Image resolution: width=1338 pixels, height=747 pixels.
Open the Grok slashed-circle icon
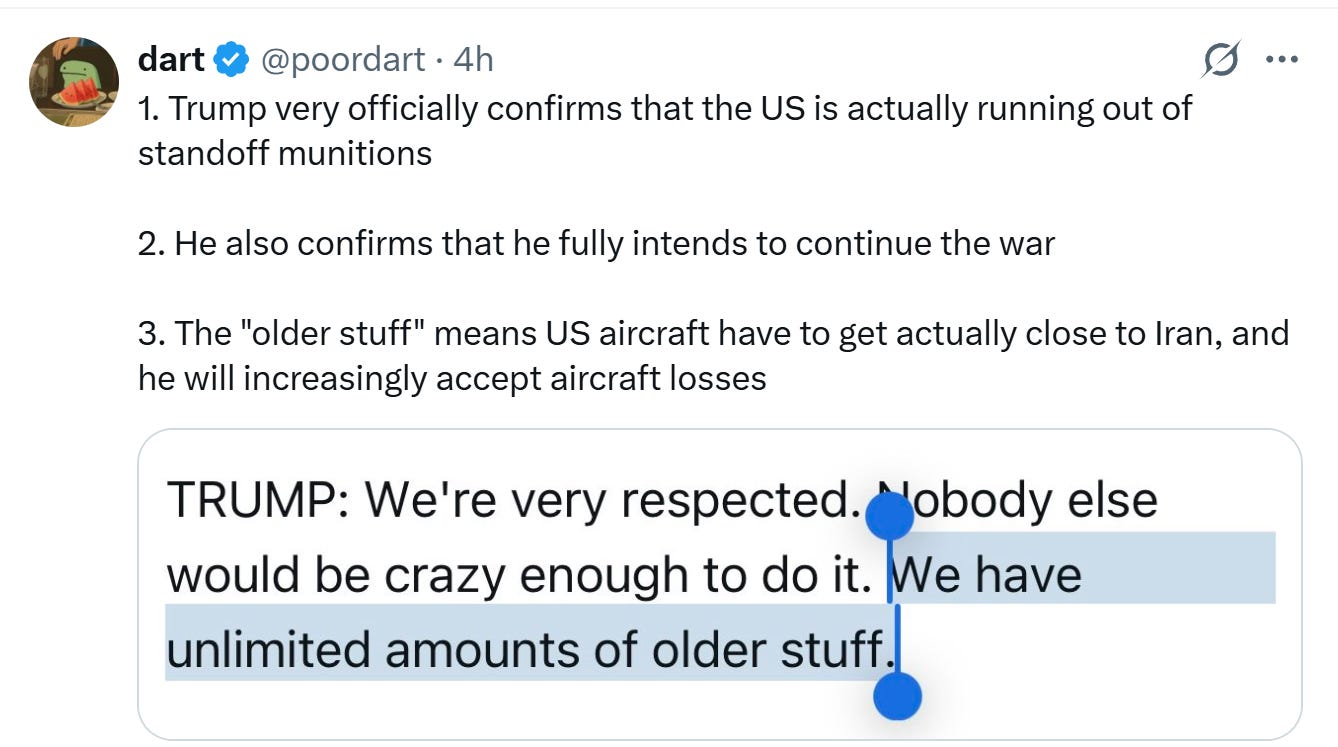click(1222, 60)
